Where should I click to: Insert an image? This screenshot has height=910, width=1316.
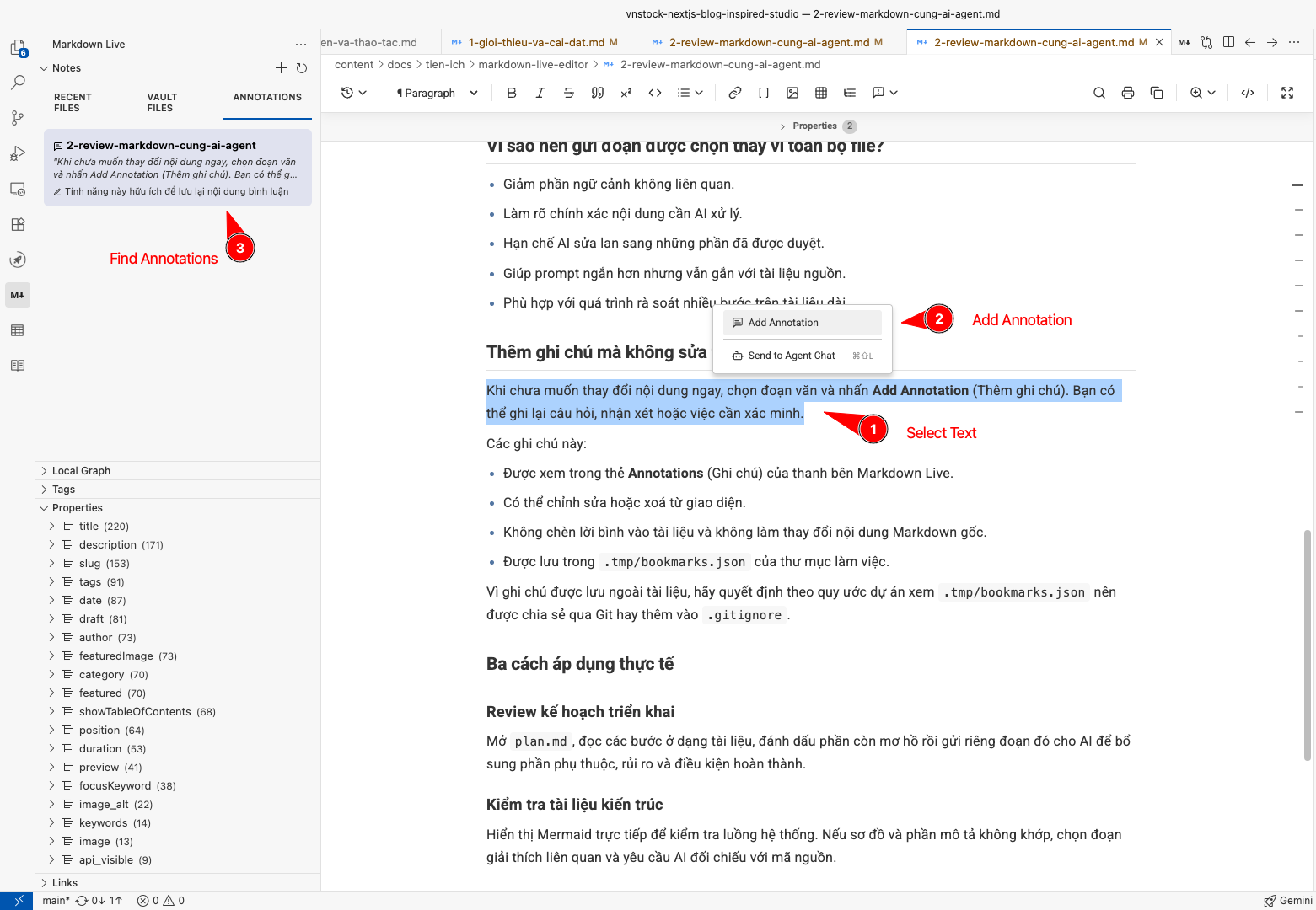coord(792,93)
